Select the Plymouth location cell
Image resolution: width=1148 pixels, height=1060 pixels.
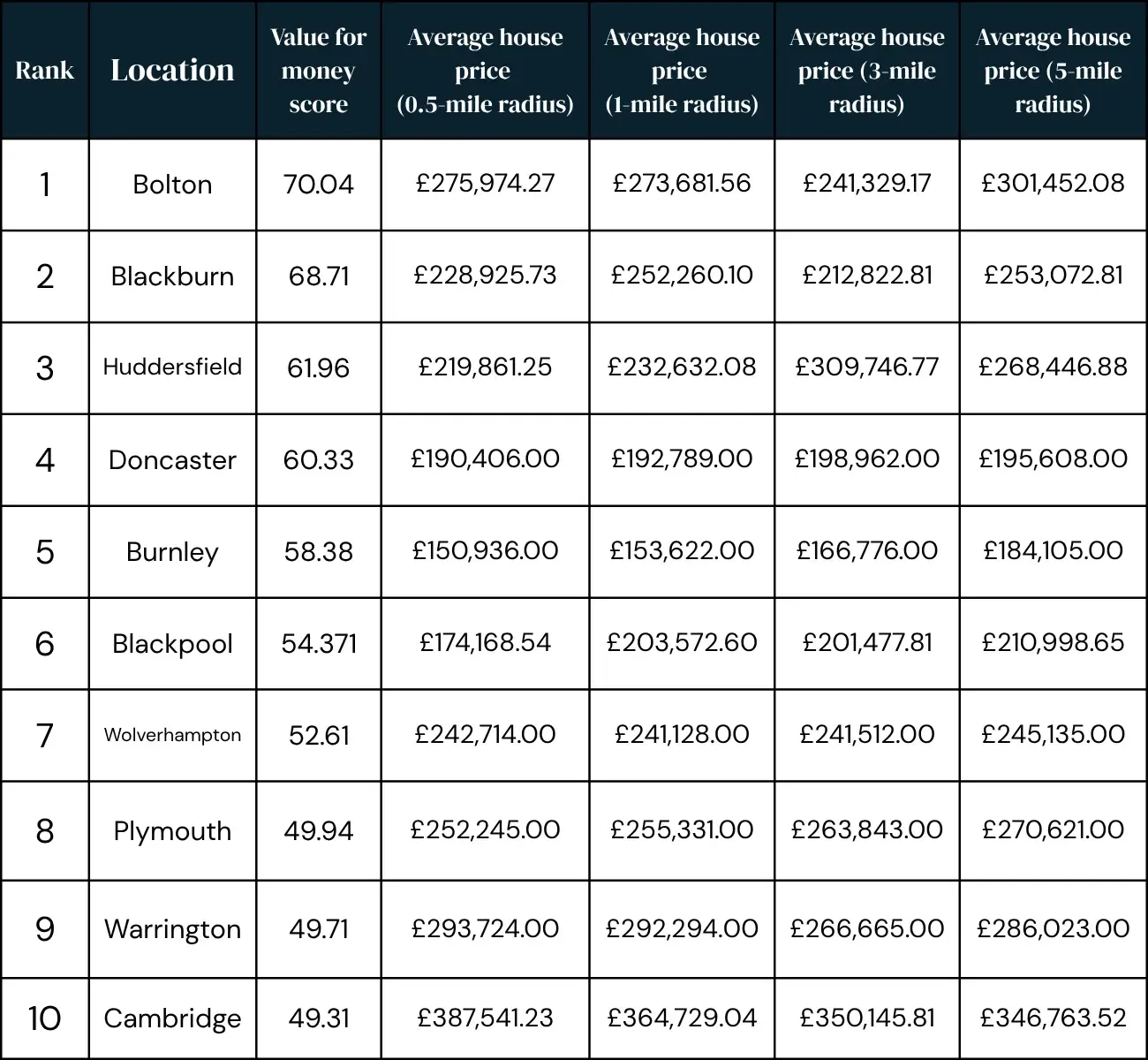[172, 831]
